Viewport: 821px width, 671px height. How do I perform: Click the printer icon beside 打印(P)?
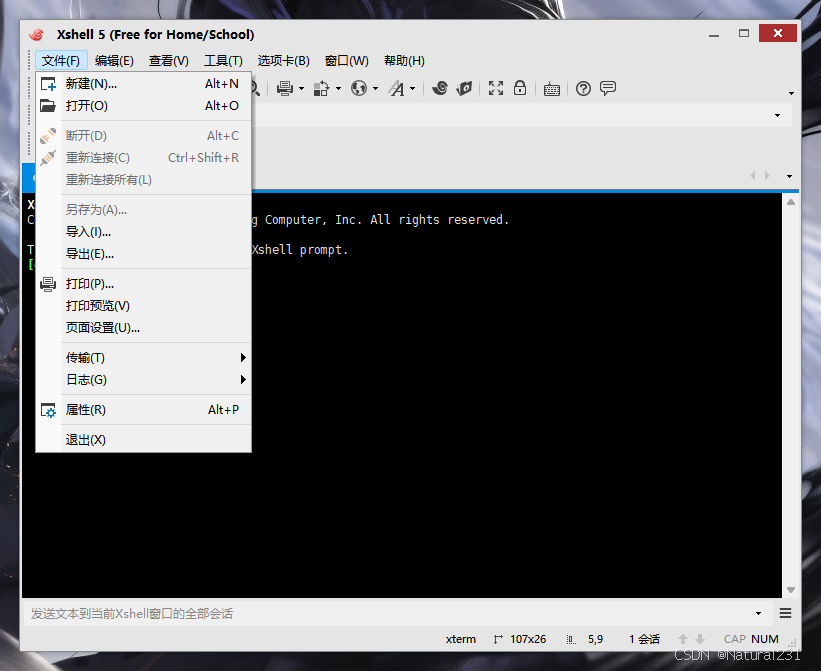(48, 284)
